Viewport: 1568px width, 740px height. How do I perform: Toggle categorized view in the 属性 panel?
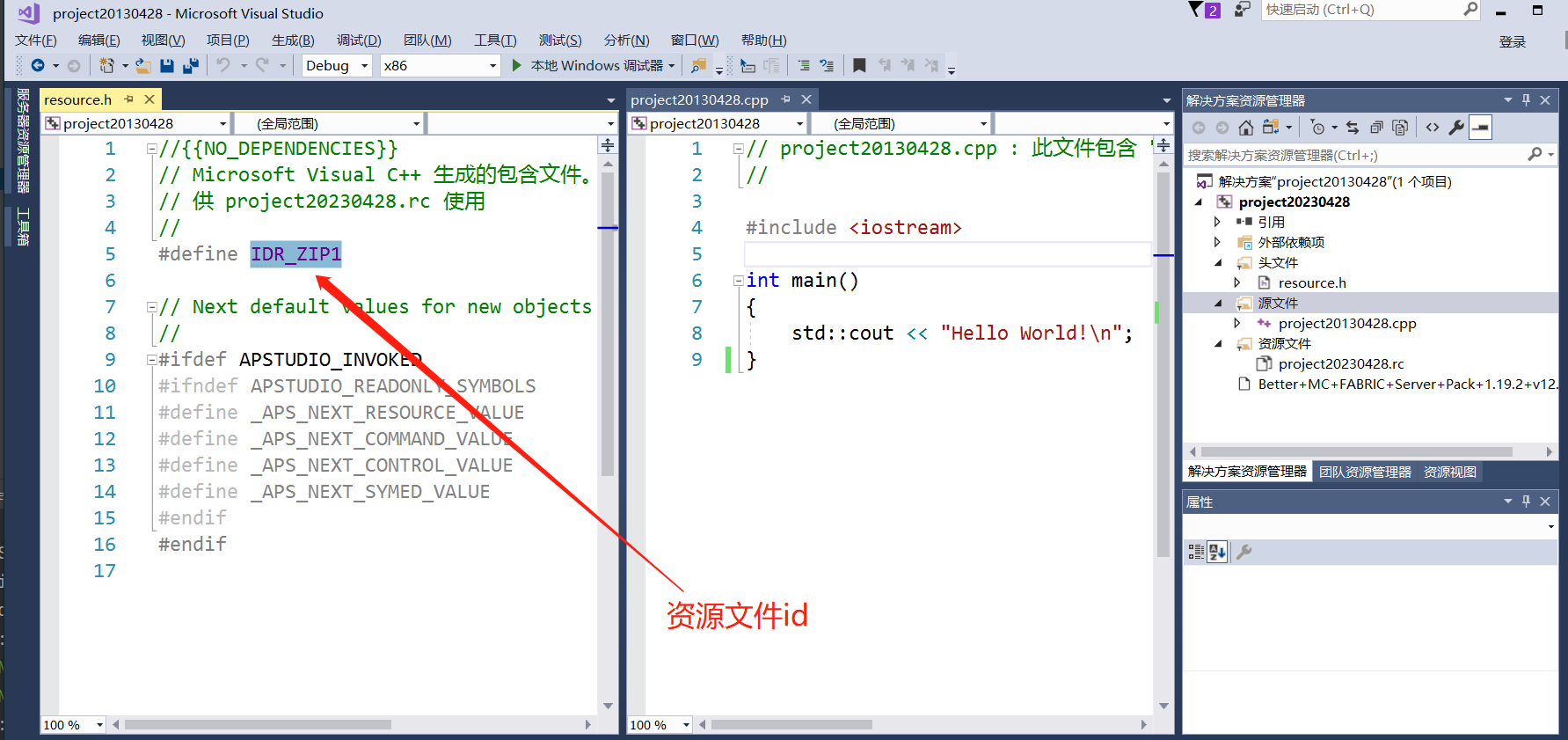(x=1196, y=552)
